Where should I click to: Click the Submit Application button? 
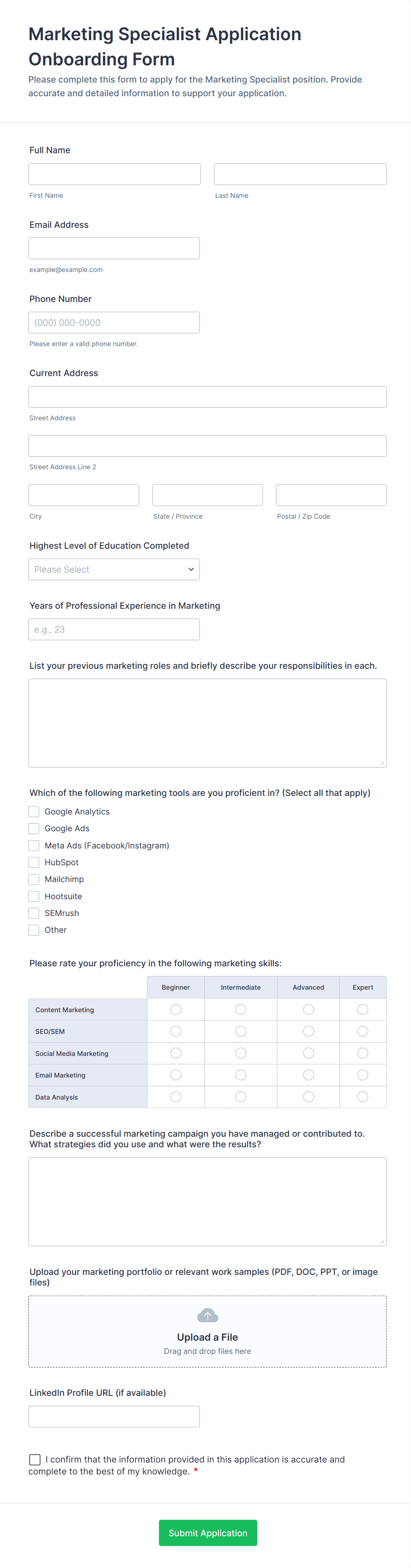tap(207, 1533)
